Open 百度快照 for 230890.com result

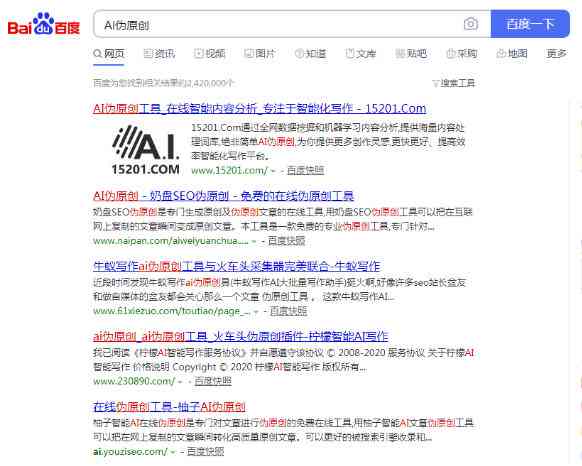[x=213, y=381]
